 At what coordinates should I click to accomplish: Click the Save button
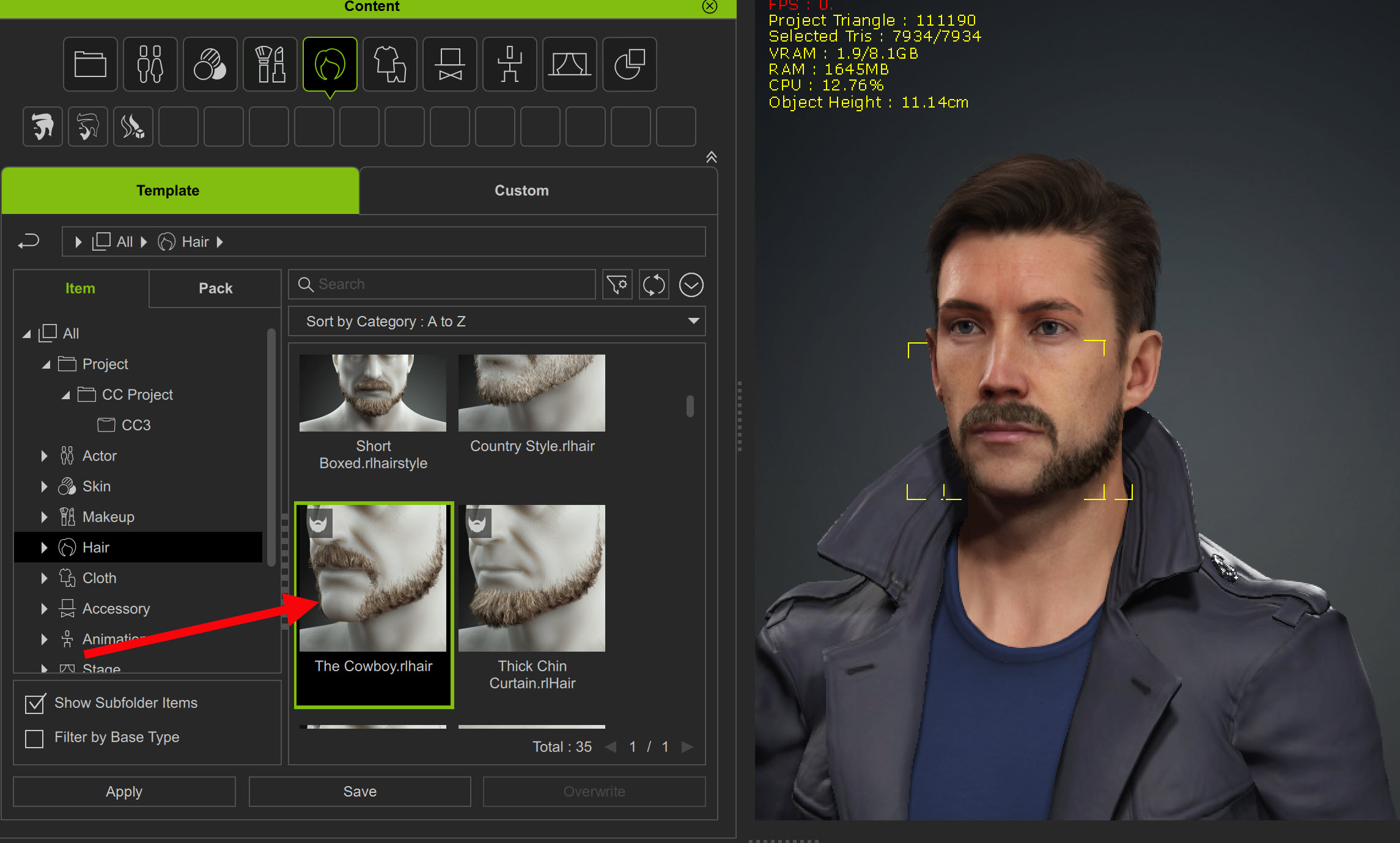(x=359, y=792)
